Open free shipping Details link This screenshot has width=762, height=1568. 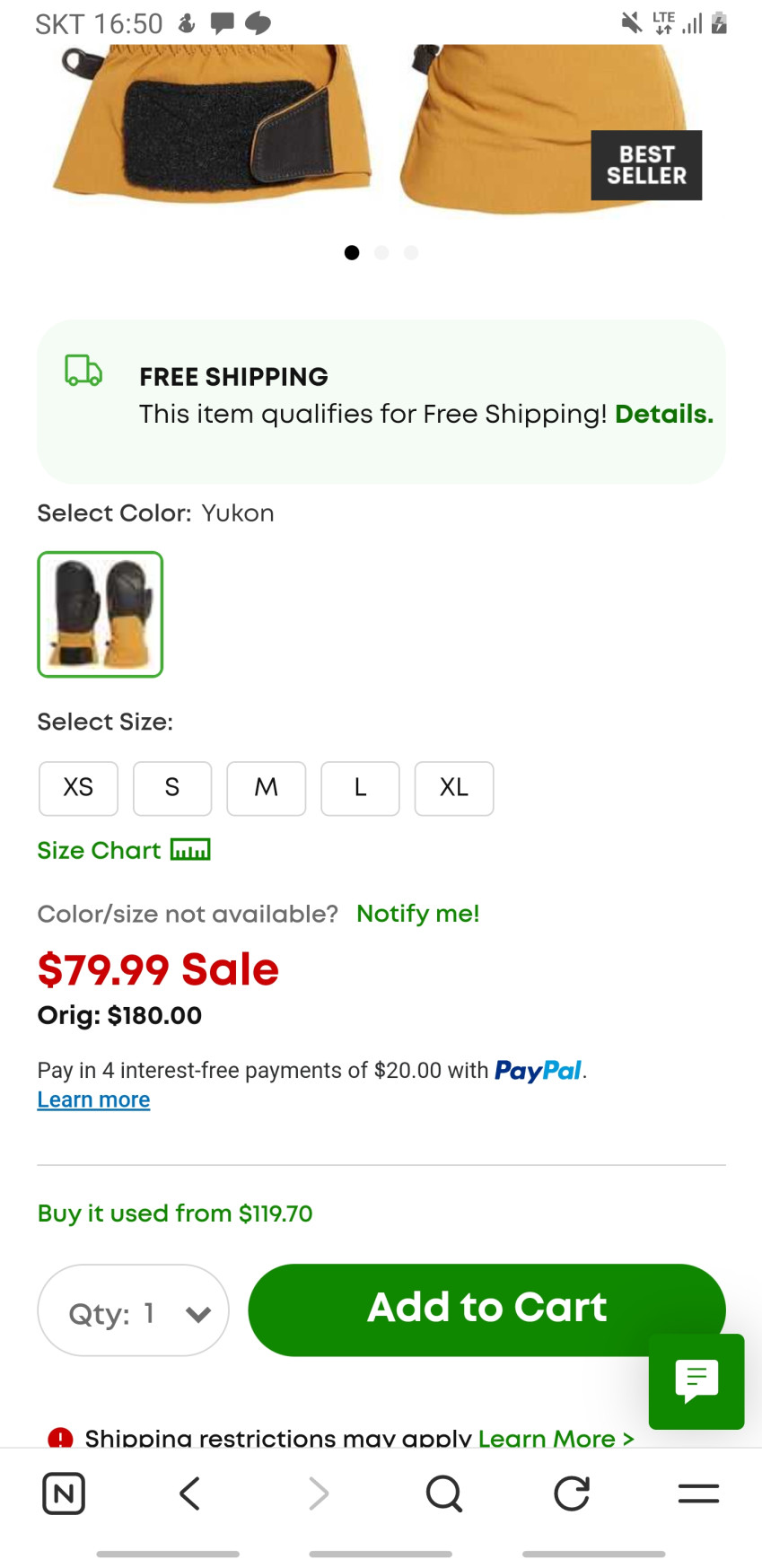point(663,414)
